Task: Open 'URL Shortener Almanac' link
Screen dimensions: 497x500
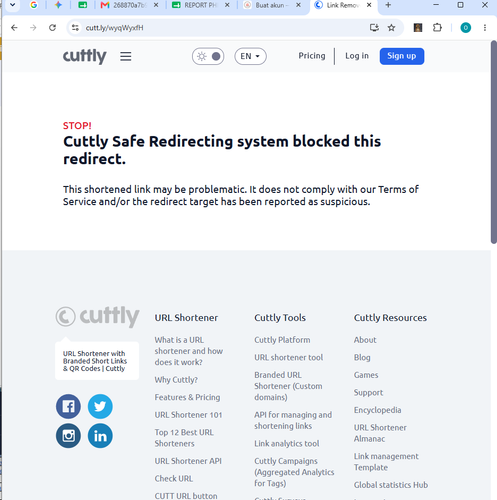Action: coord(380,433)
